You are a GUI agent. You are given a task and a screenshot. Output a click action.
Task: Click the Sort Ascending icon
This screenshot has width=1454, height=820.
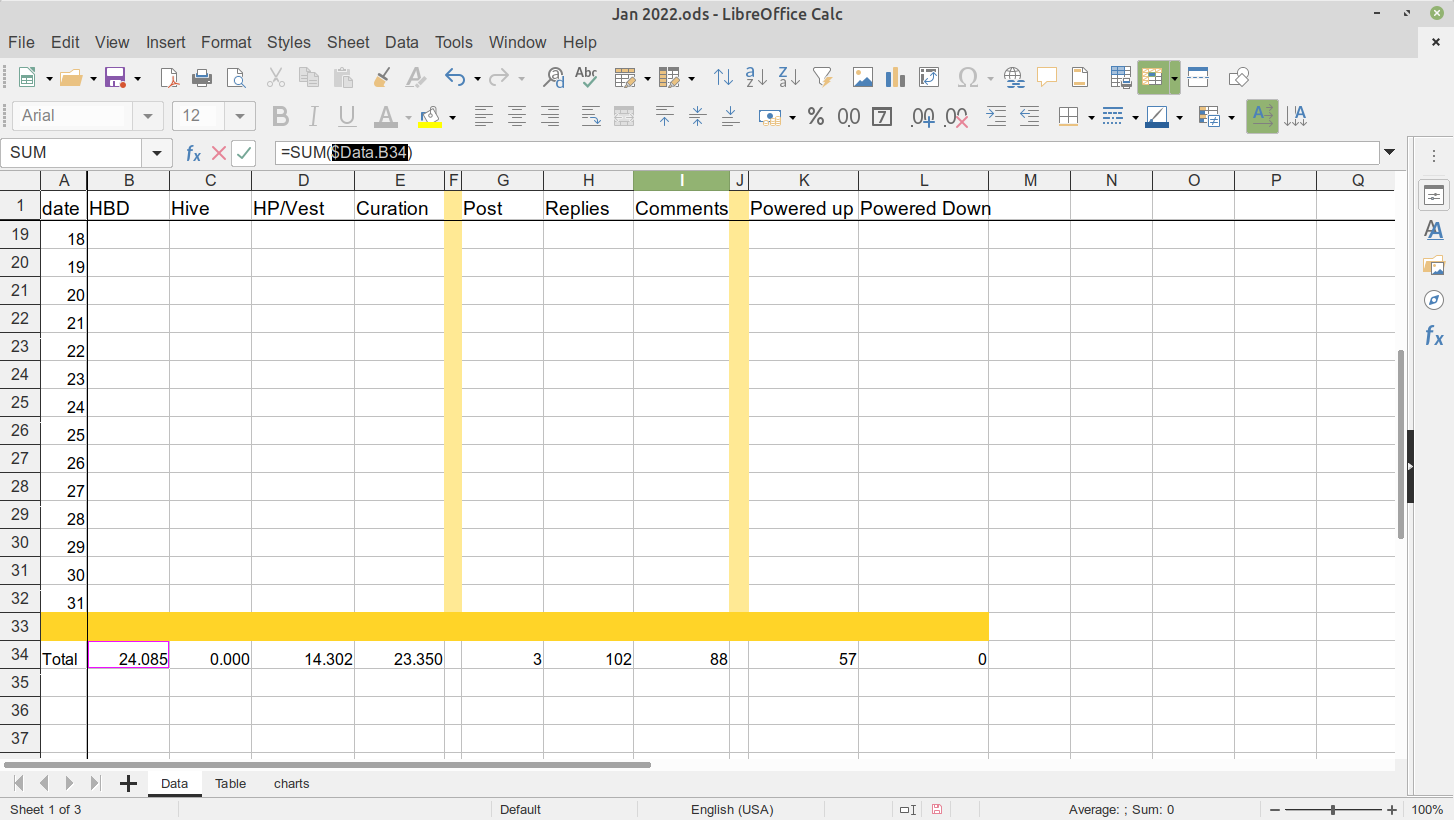(x=757, y=78)
